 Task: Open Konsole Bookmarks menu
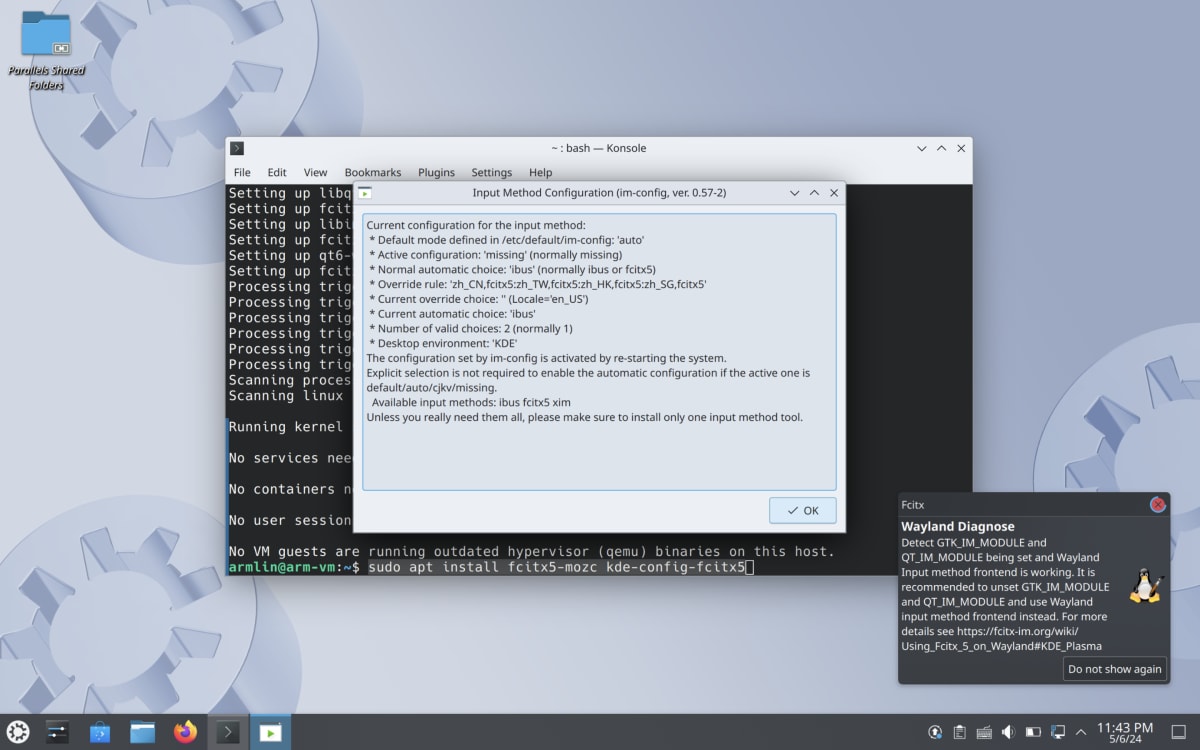click(x=373, y=172)
